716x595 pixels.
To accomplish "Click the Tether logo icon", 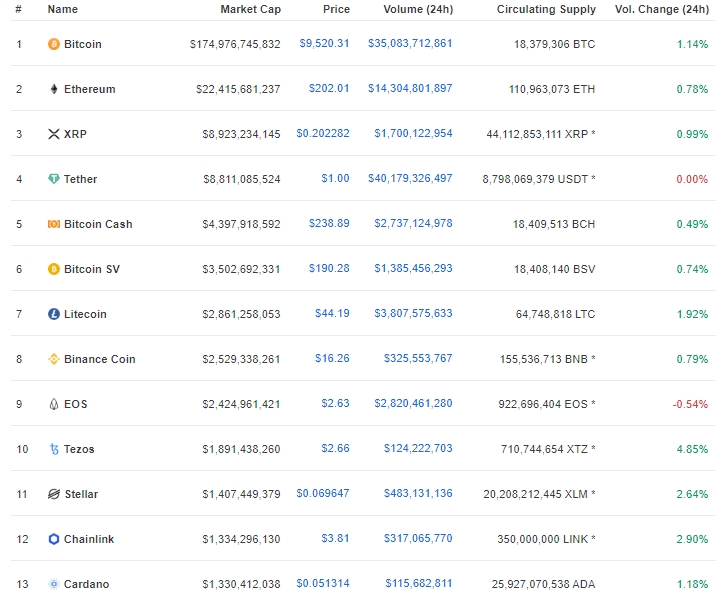I will pyautogui.click(x=54, y=179).
